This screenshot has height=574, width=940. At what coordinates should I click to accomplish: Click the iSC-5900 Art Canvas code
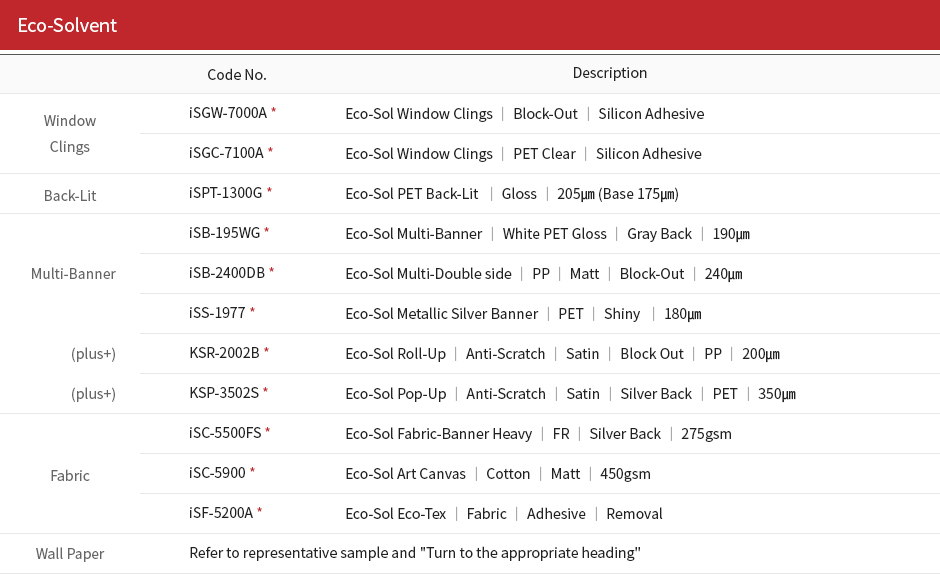[217, 473]
